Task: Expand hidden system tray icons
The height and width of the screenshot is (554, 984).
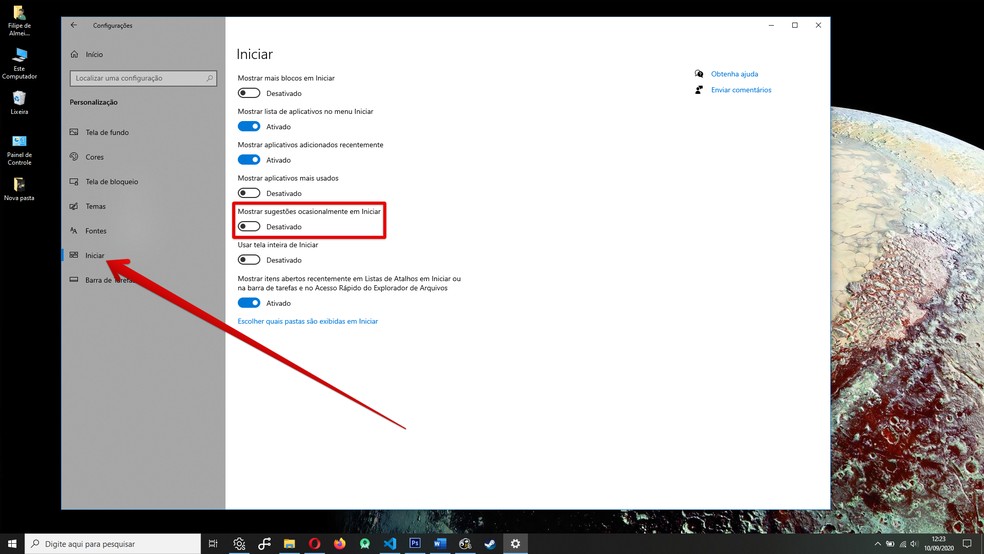Action: click(877, 544)
